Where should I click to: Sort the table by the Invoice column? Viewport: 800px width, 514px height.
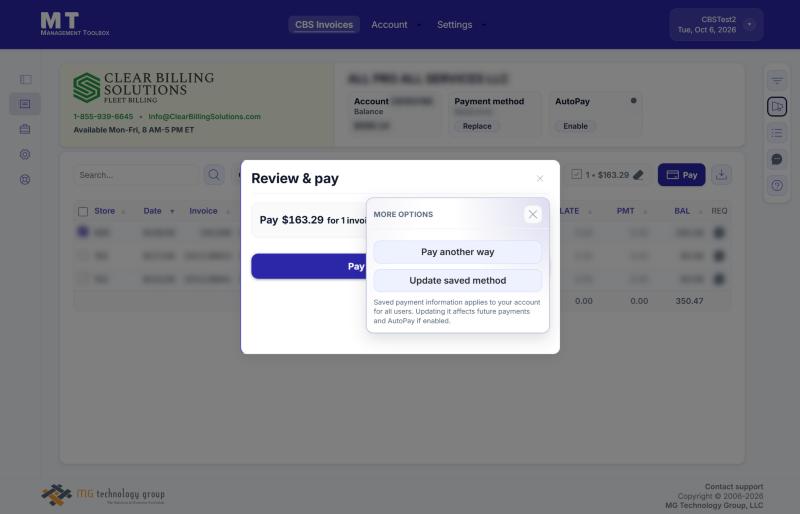[x=204, y=211]
